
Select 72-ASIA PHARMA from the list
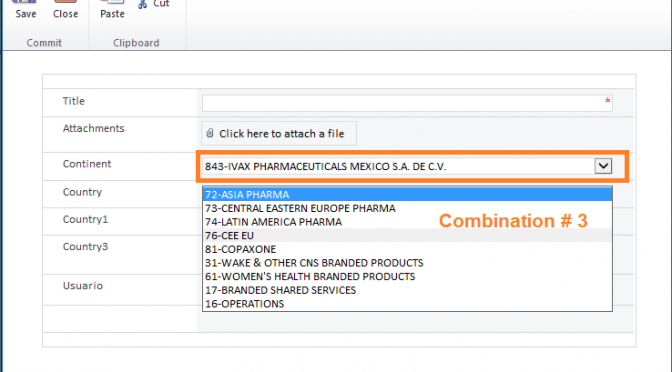(x=407, y=195)
